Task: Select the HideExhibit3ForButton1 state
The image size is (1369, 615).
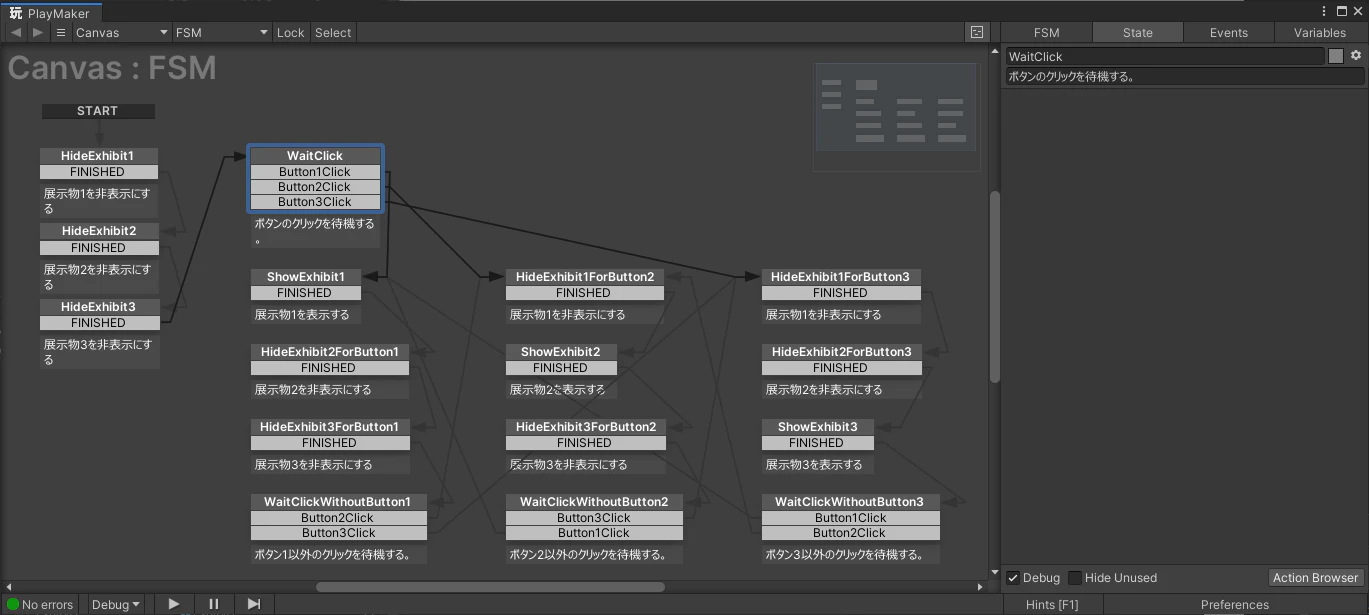Action: point(329,427)
